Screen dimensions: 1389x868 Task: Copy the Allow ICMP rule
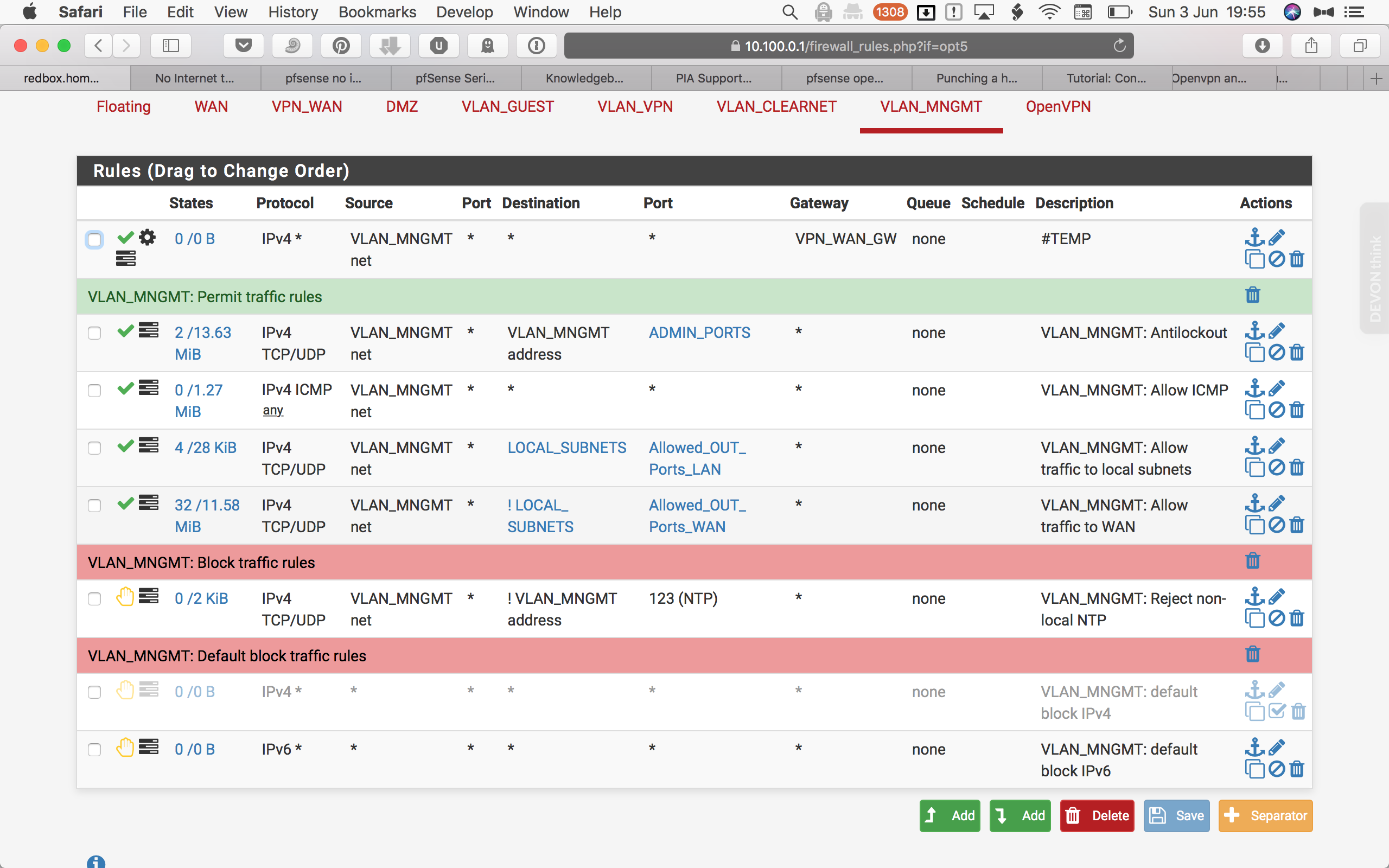point(1254,410)
